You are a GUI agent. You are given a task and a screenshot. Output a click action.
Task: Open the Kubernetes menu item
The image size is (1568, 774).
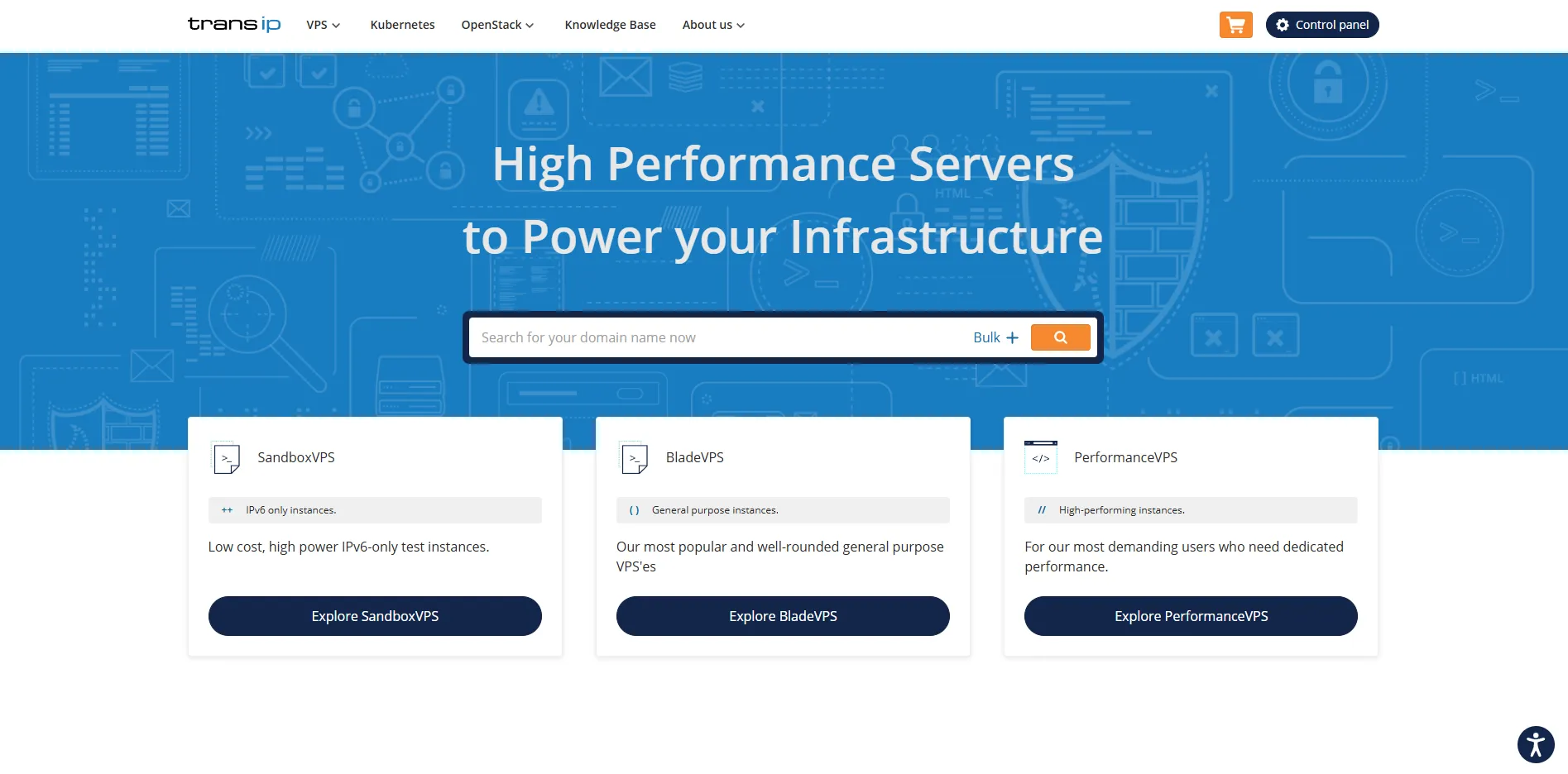[402, 25]
